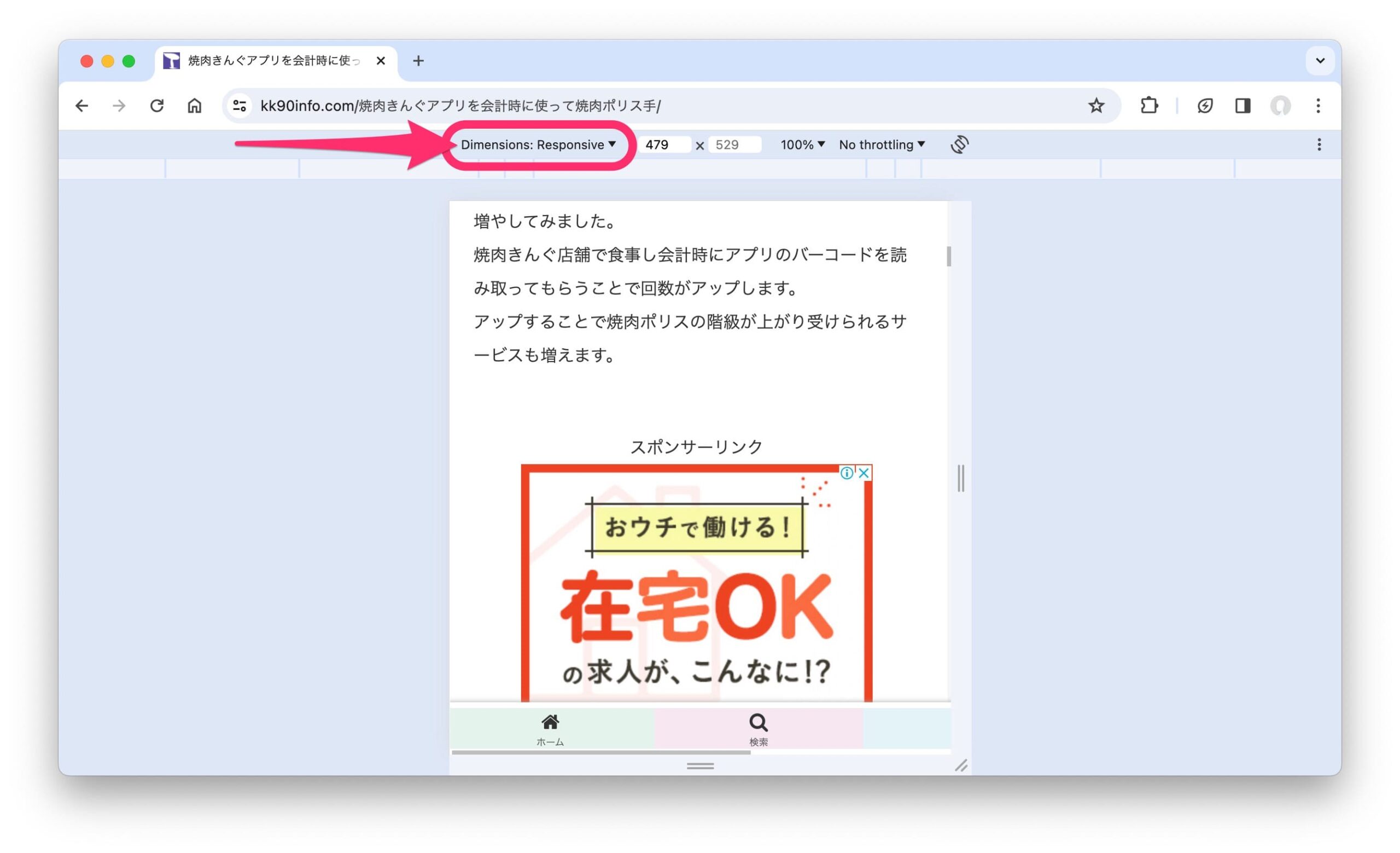View site information icon in address bar

pos(239,106)
